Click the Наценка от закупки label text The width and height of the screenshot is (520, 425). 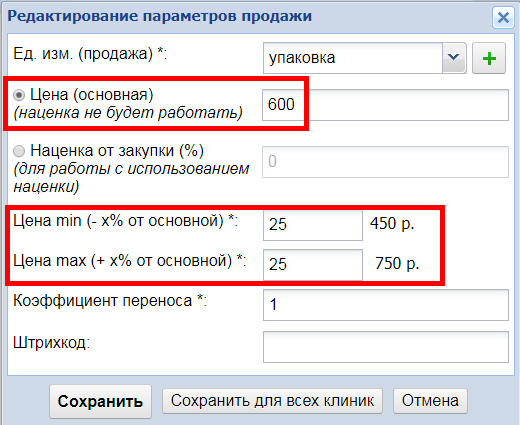click(117, 151)
